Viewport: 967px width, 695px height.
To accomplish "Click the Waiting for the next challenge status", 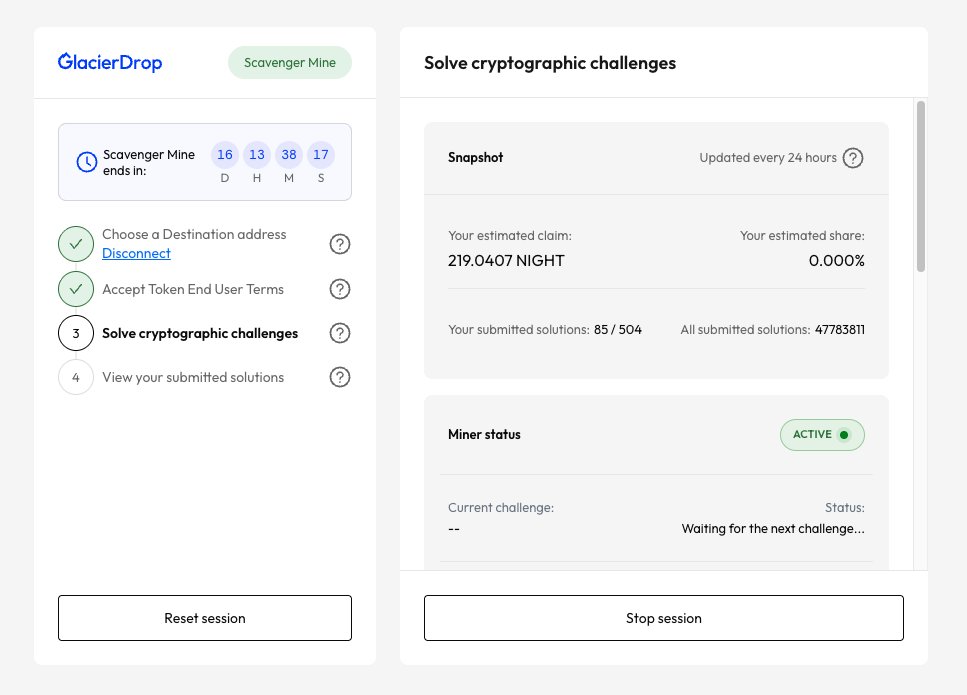I will pyautogui.click(x=773, y=528).
